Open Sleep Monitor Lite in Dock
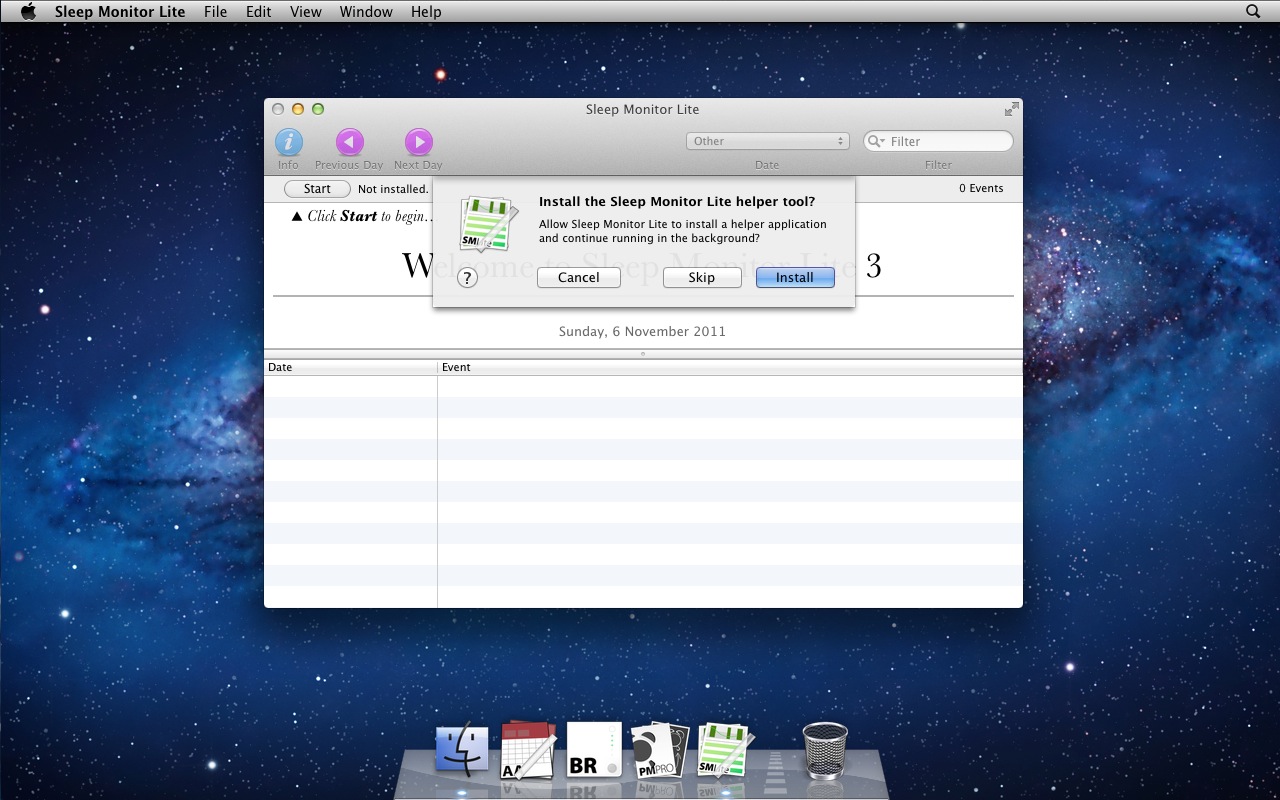The height and width of the screenshot is (800, 1280). pyautogui.click(x=725, y=750)
